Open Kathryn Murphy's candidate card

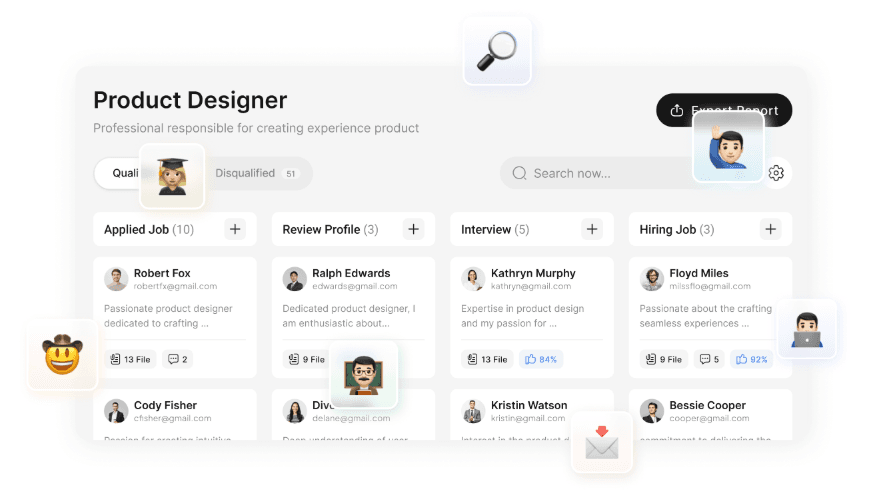tap(532, 317)
